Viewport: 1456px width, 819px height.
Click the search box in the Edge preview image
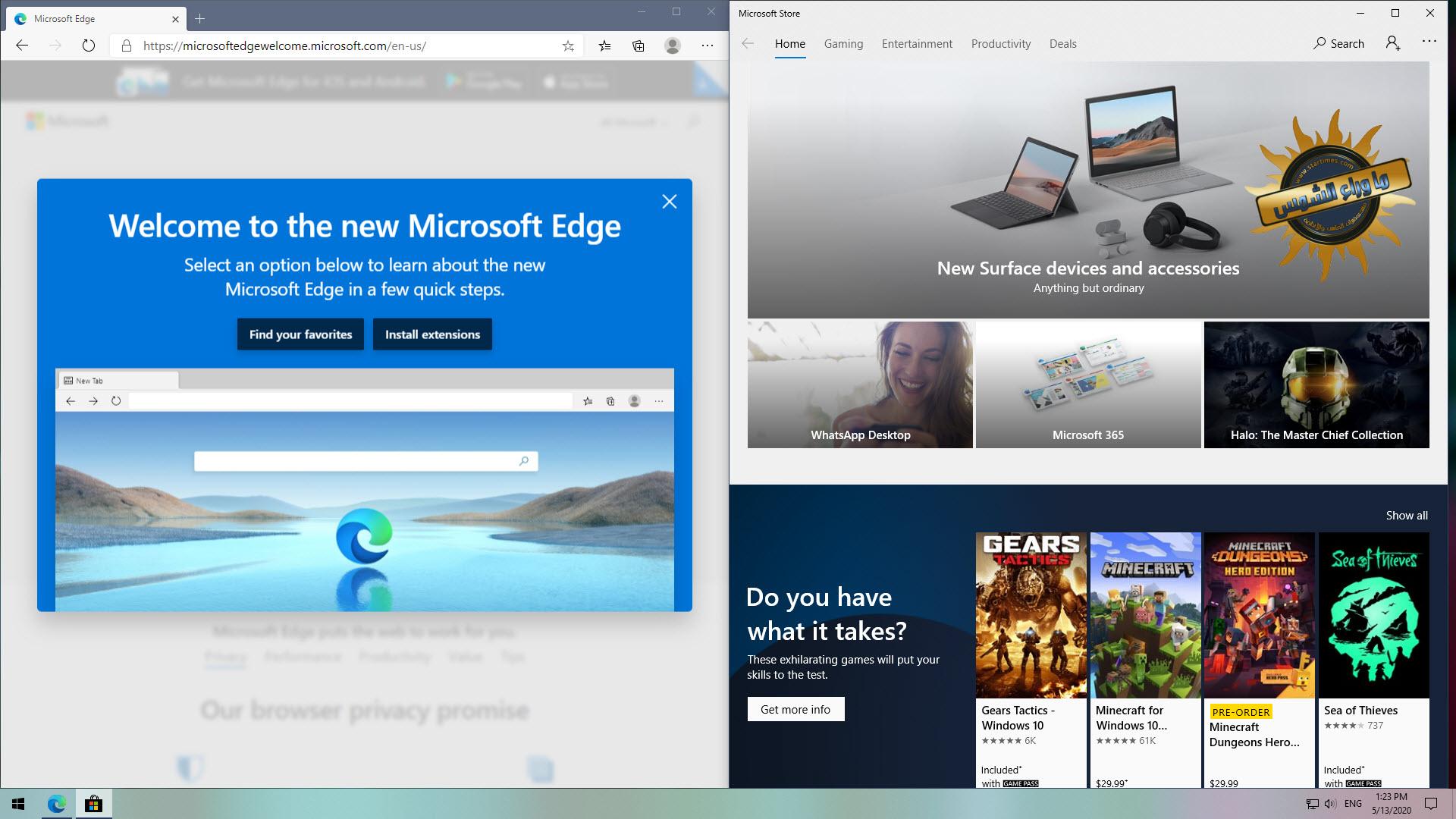click(366, 461)
